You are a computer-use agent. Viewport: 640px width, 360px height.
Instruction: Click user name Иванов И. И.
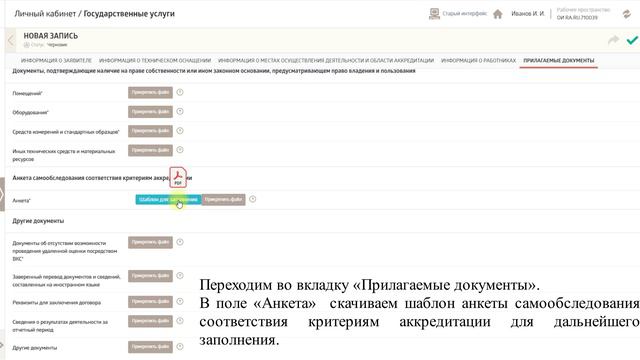[528, 13]
